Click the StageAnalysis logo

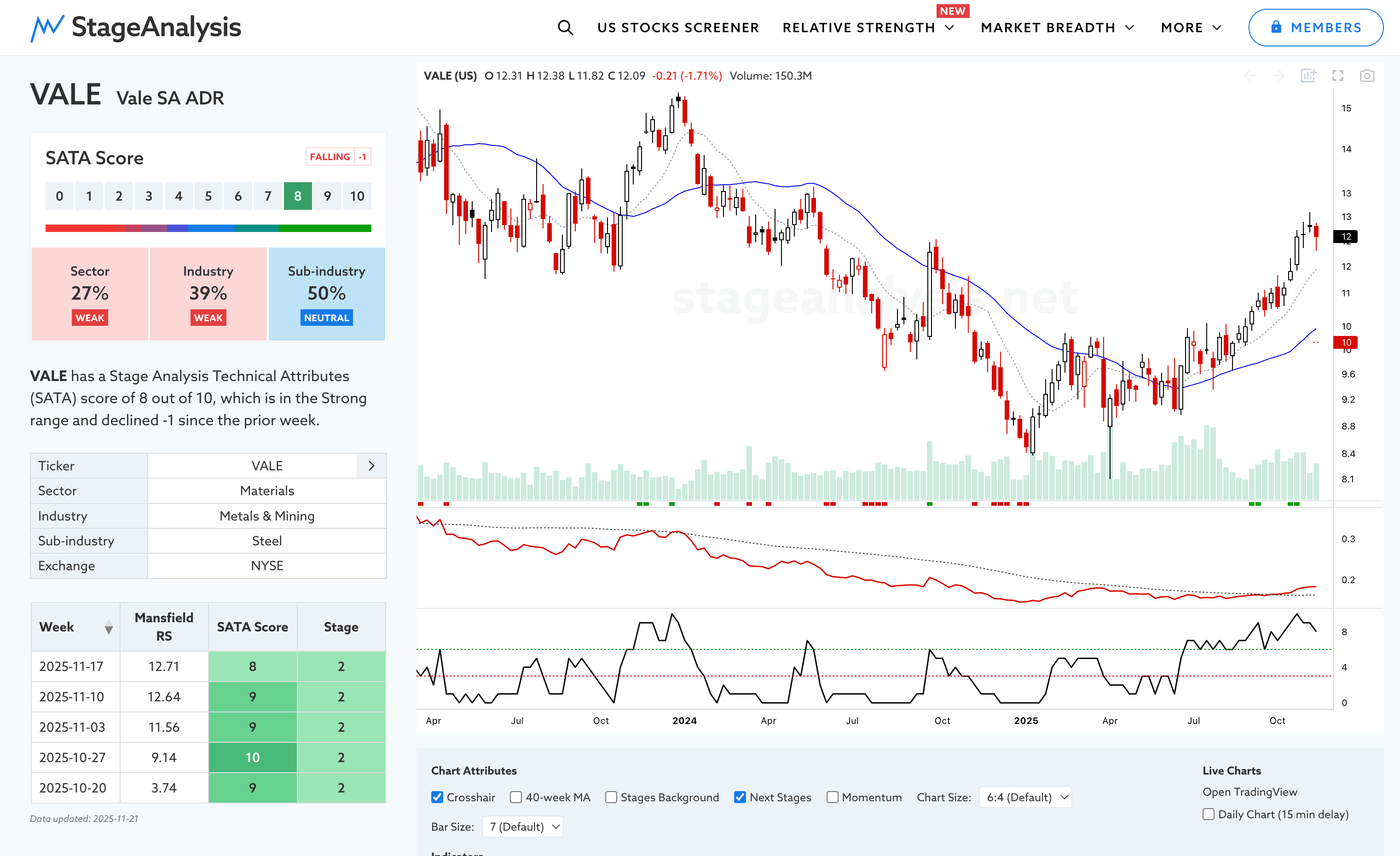click(x=136, y=27)
